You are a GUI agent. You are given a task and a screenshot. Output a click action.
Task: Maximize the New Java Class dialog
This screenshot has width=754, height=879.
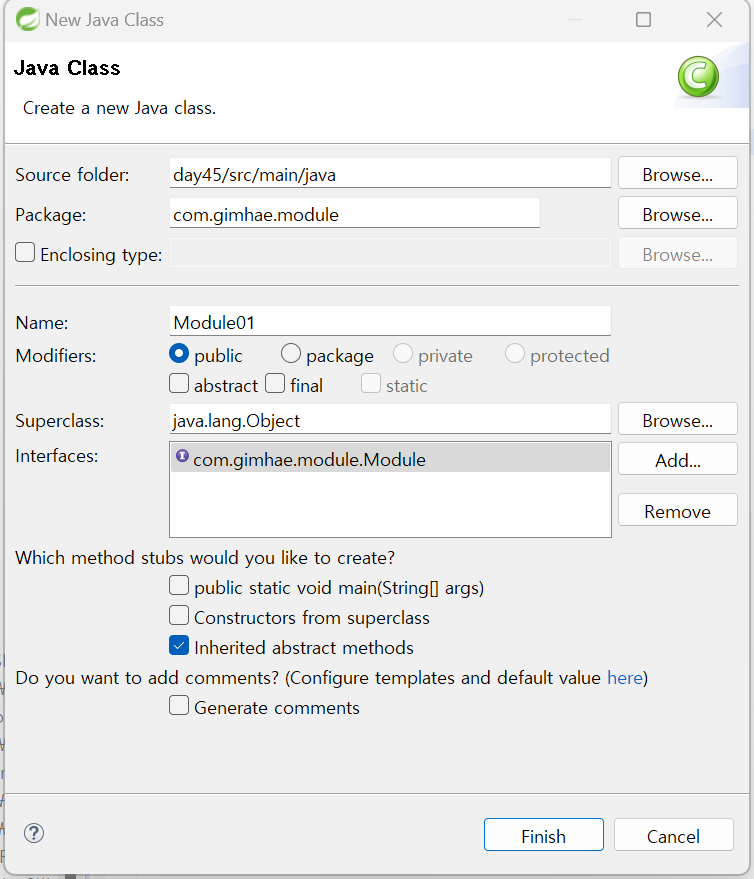click(644, 20)
